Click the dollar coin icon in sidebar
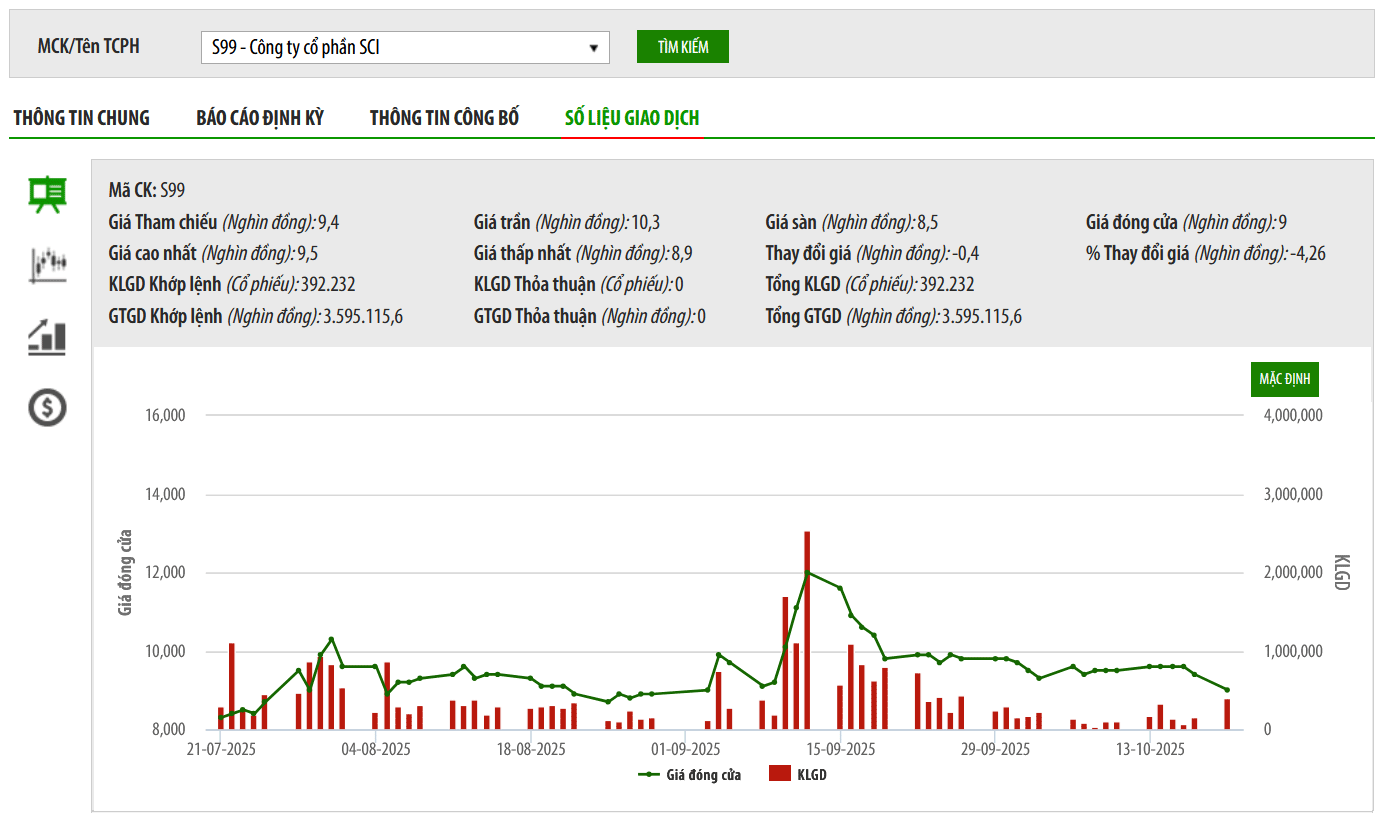The height and width of the screenshot is (813, 1377). coord(47,407)
